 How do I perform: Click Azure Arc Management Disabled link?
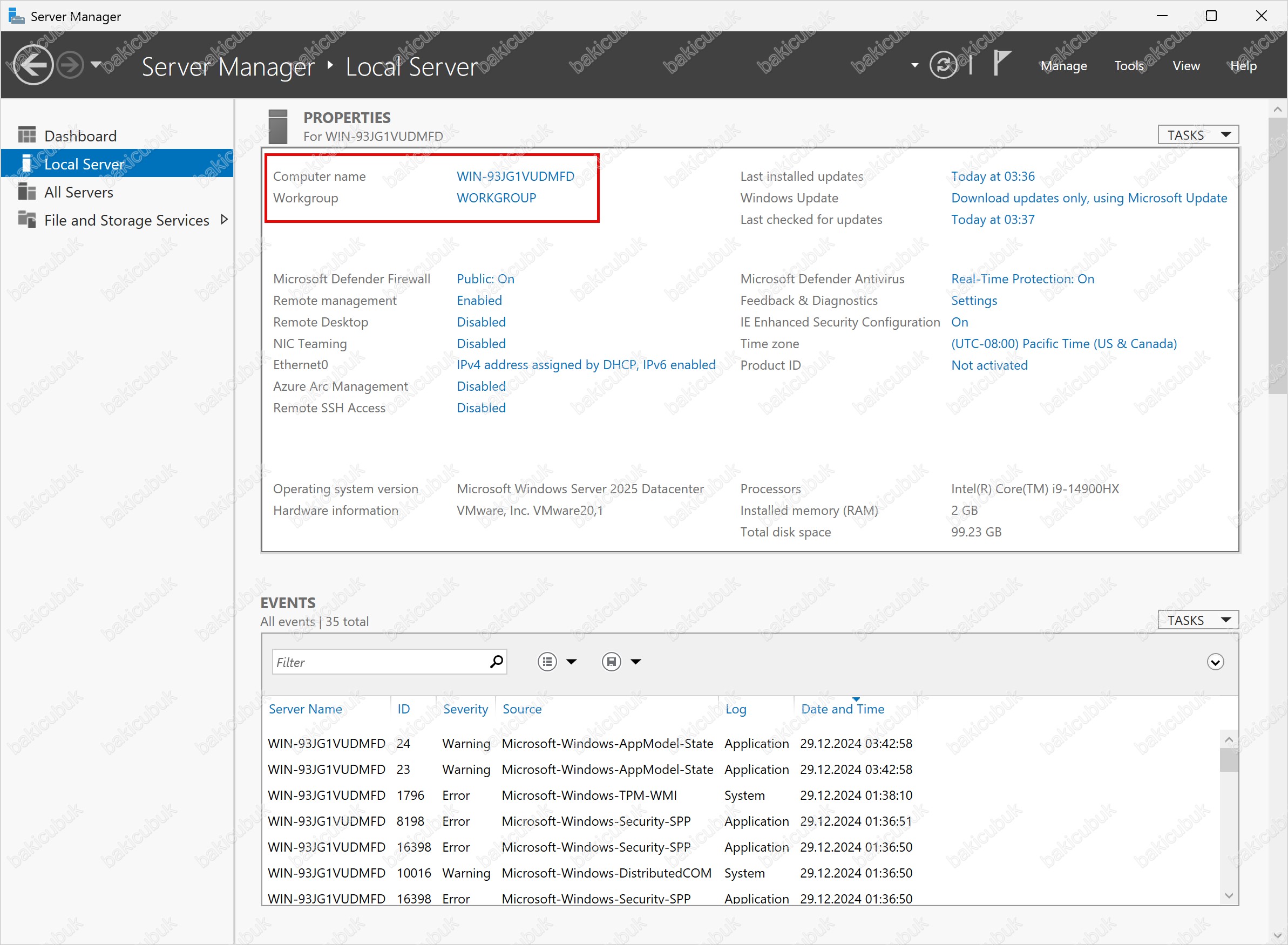pos(481,386)
